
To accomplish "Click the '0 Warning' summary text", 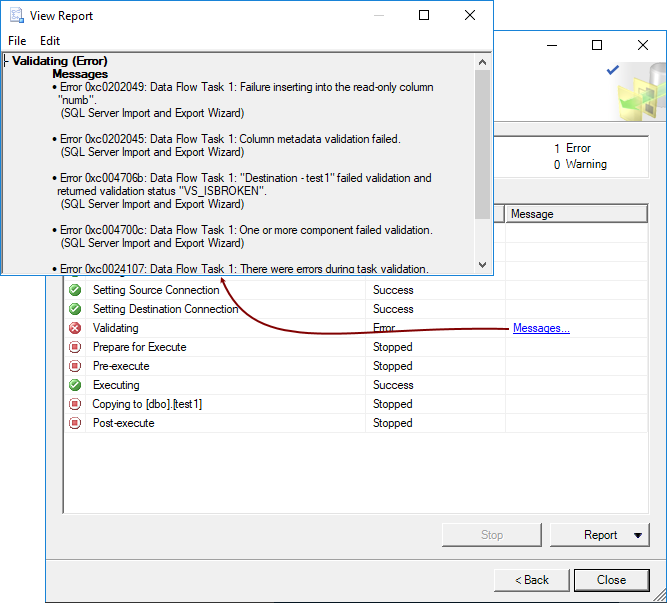I will tap(580, 164).
